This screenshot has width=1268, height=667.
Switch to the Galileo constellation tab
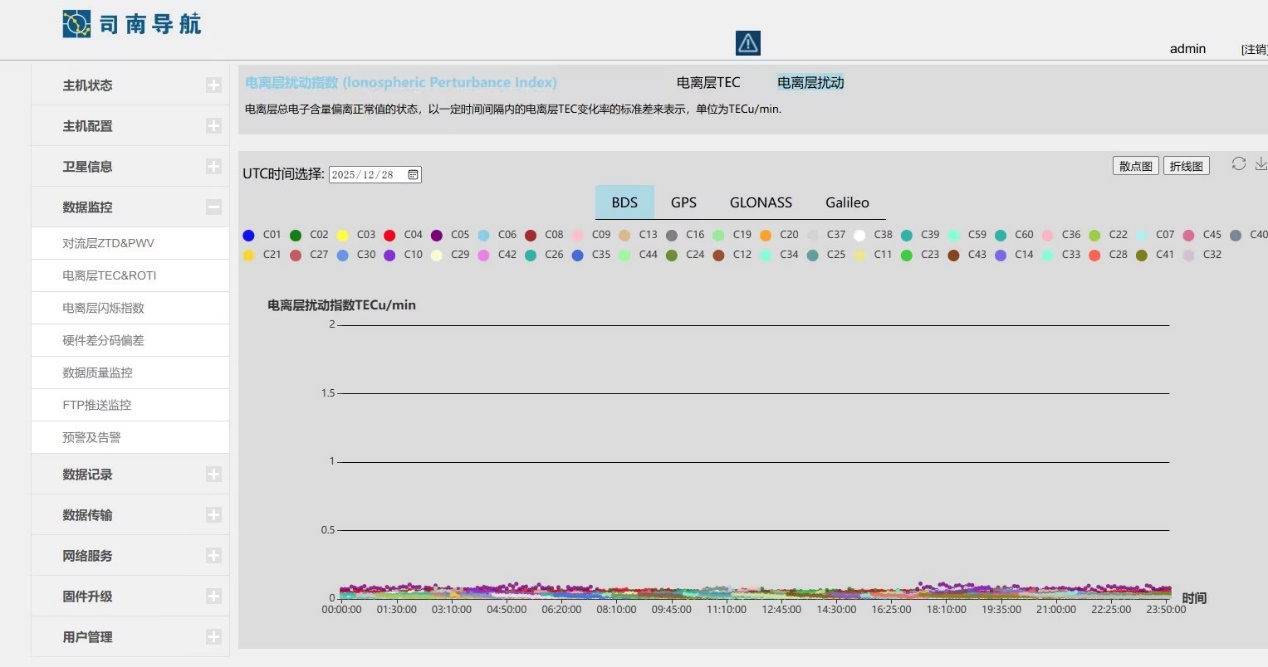847,202
